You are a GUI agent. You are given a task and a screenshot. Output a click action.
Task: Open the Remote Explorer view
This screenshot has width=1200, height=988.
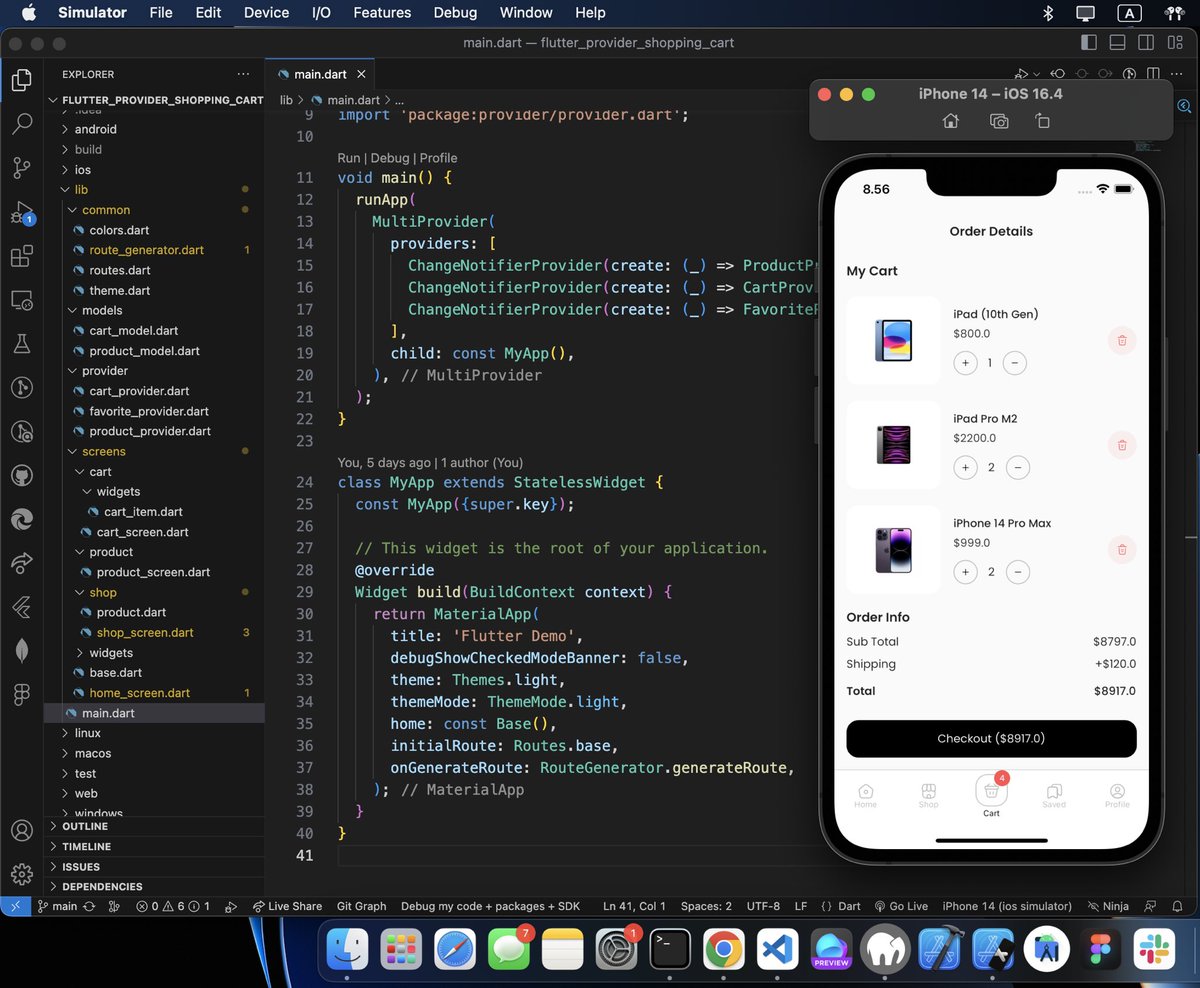point(21,300)
